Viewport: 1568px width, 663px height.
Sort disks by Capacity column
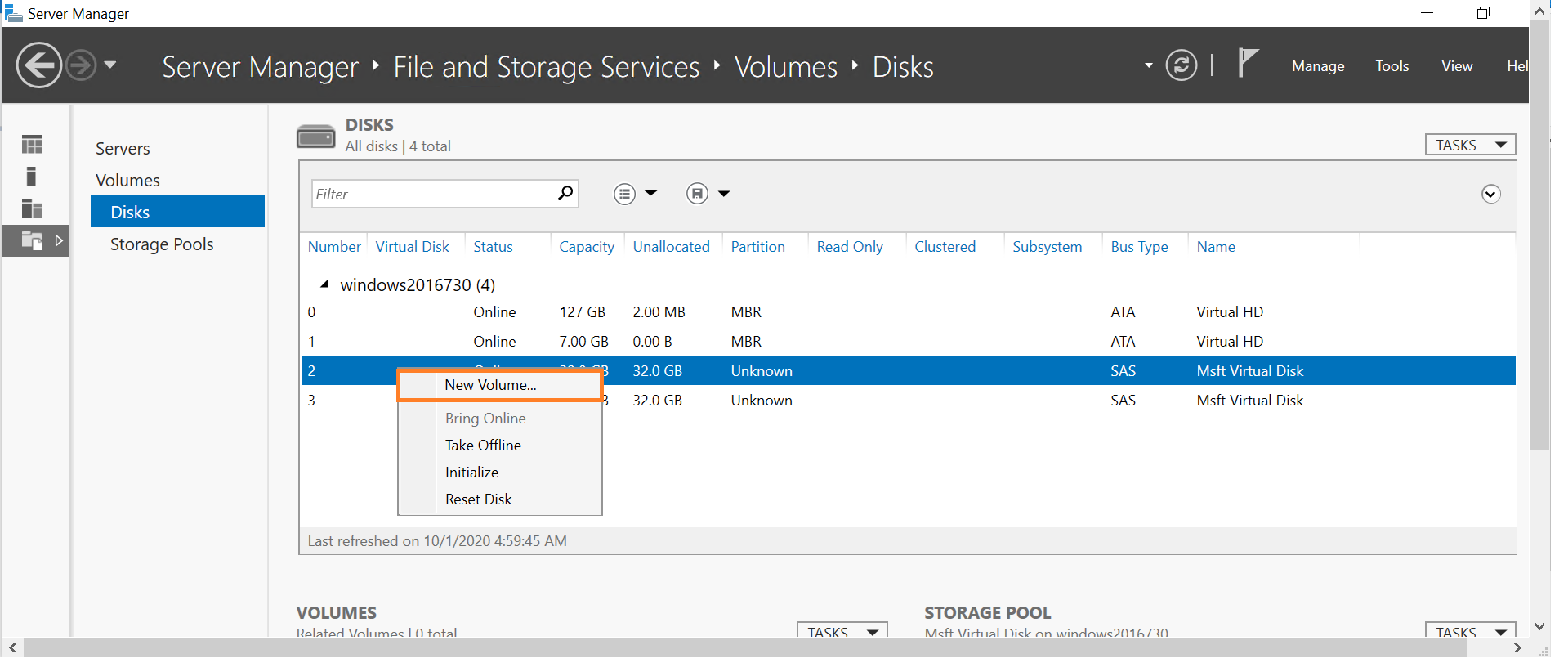click(x=586, y=247)
